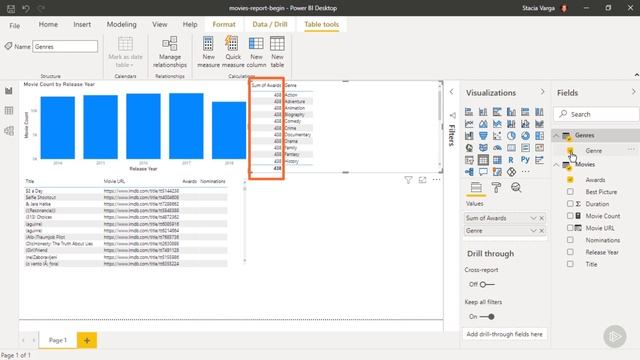Image resolution: width=640 pixels, height=360 pixels.
Task: Switch to Data view in left sidebar
Action: 9,111
